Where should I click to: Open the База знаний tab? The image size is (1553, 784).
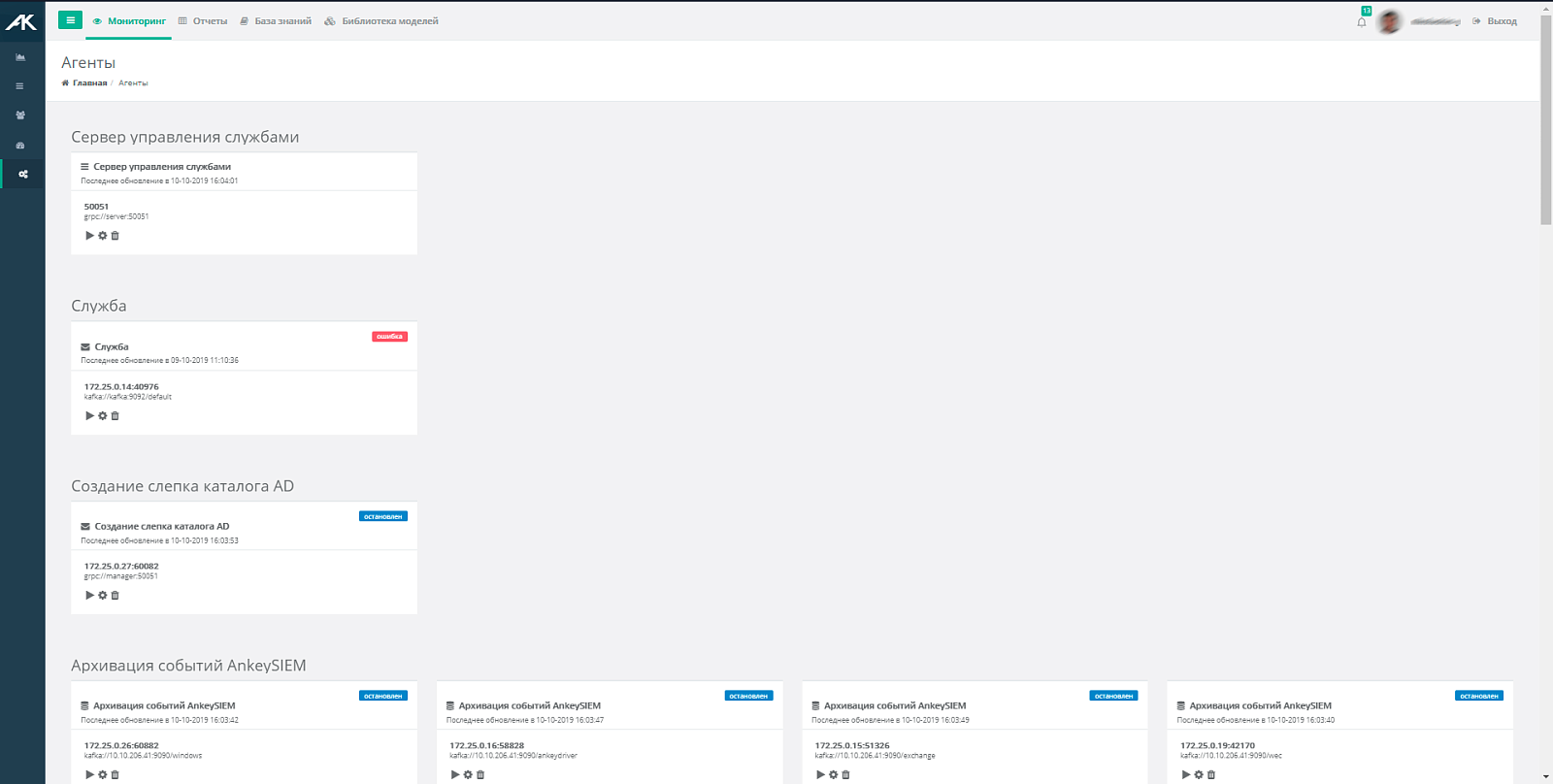click(x=276, y=21)
